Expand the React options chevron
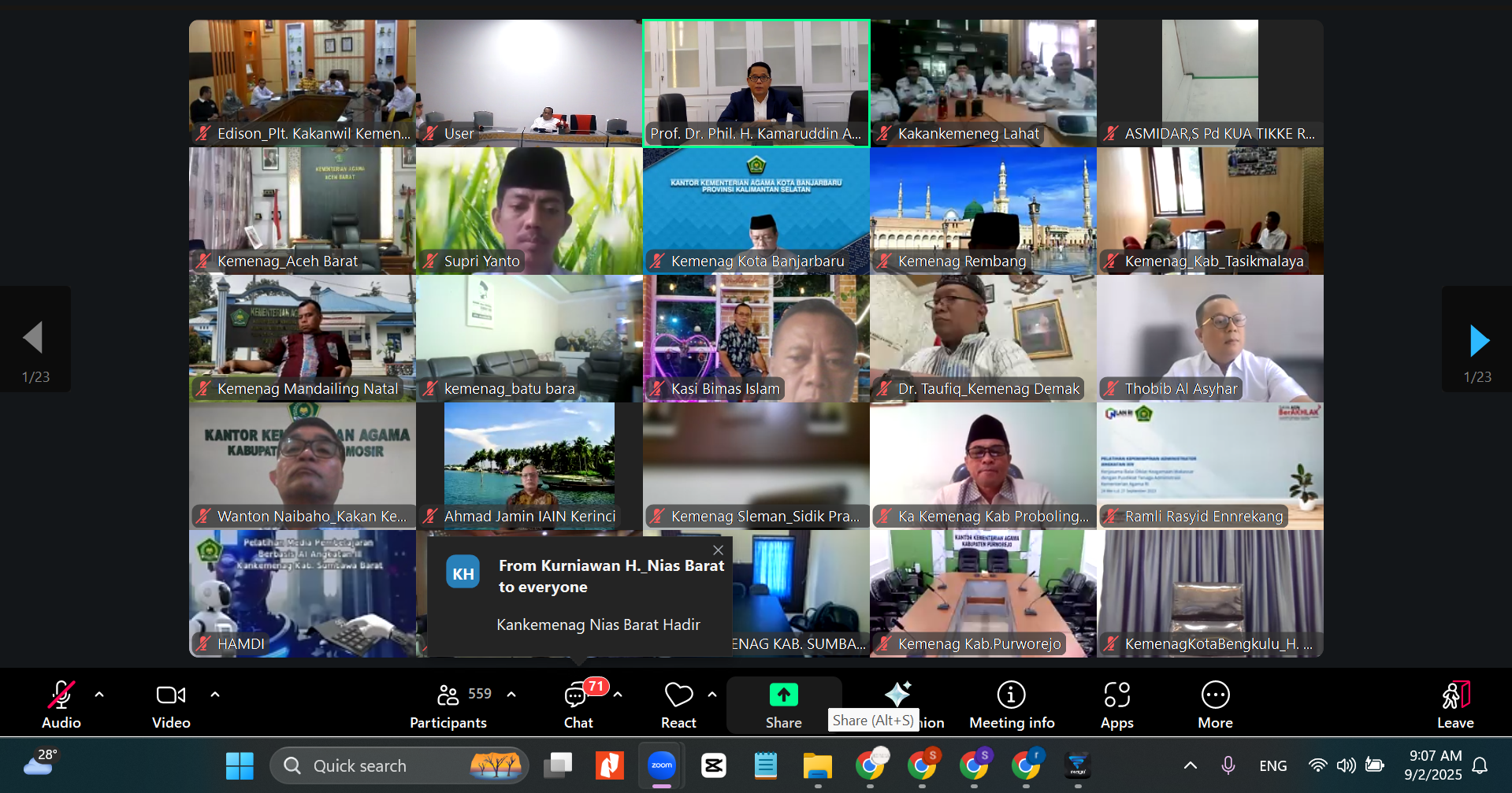Screen dimensions: 1512x793 click(712, 695)
